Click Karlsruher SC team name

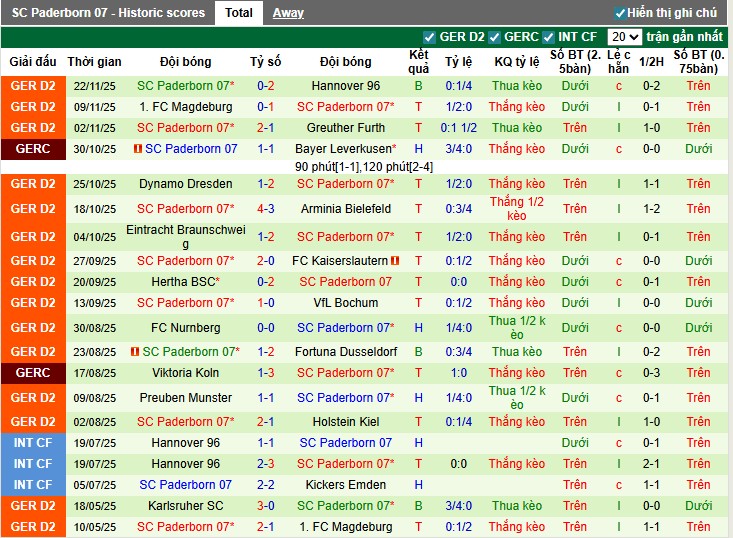(186, 506)
